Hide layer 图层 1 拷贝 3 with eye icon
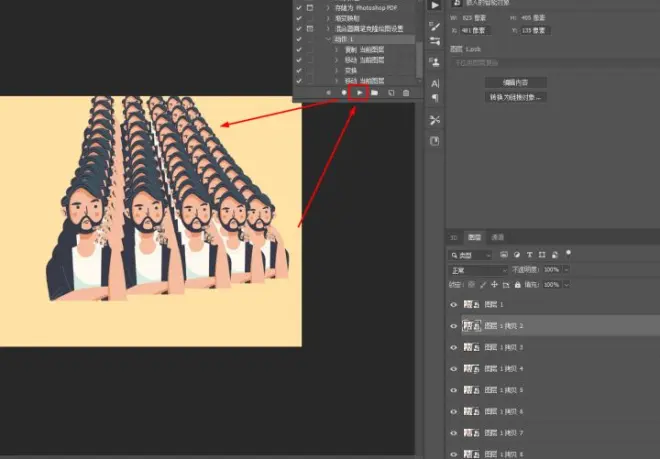Image resolution: width=660 pixels, height=459 pixels. (x=453, y=347)
